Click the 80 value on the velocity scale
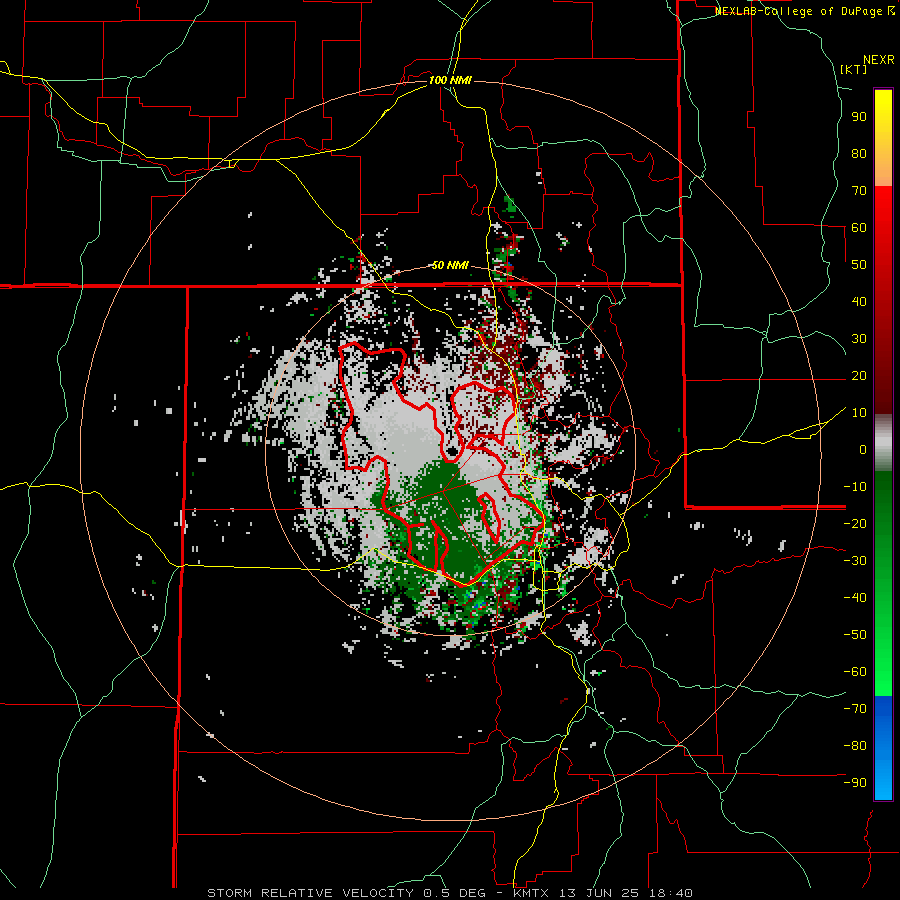Viewport: 900px width, 900px height. (859, 154)
